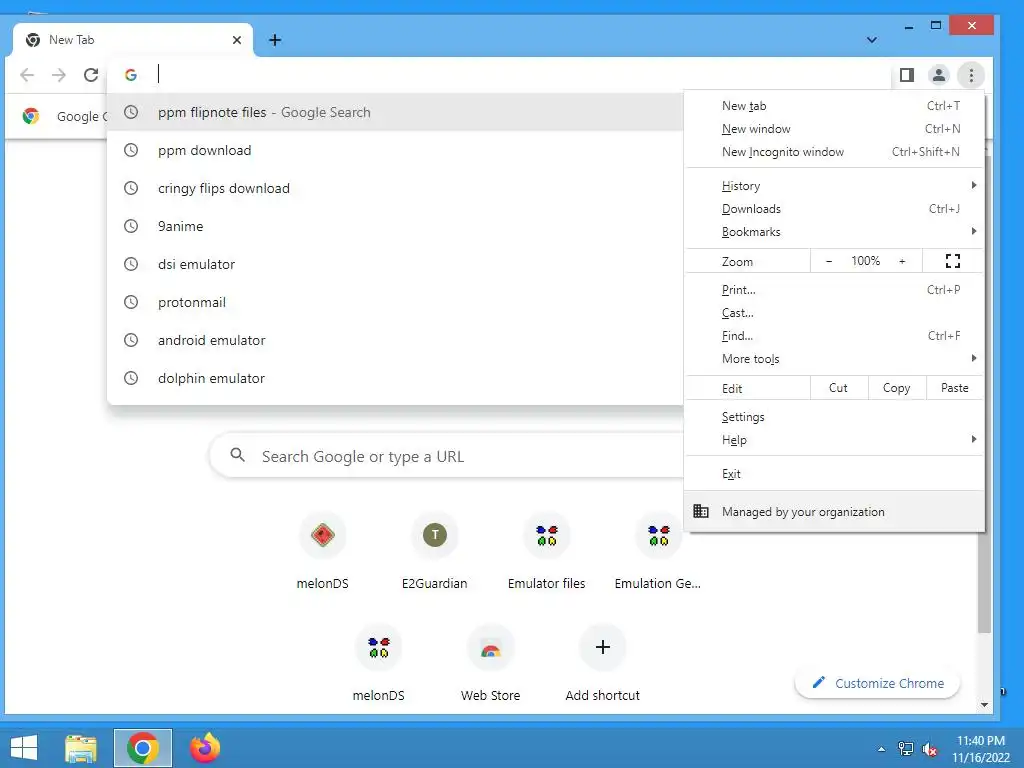1024x768 pixels.
Task: Click the Chrome three-dot menu icon
Action: pyautogui.click(x=971, y=75)
